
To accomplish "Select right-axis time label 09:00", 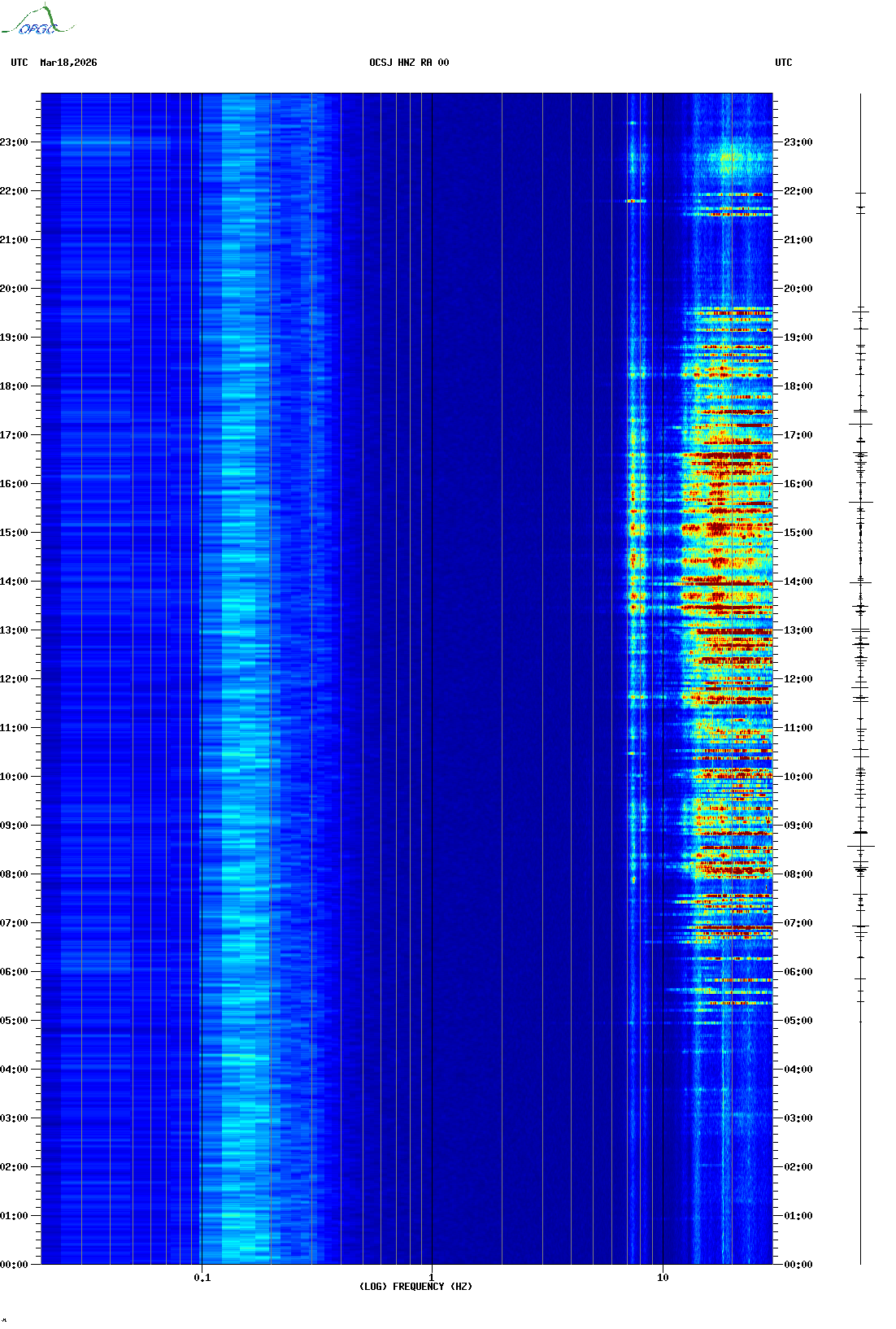I will pyautogui.click(x=798, y=826).
